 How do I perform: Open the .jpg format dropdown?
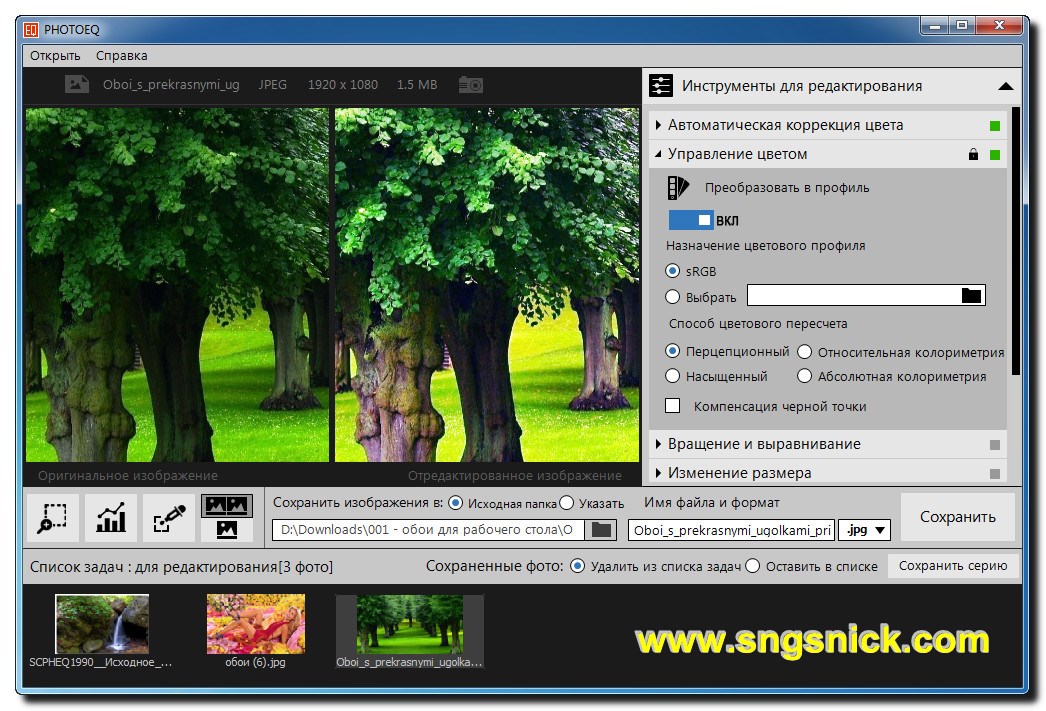(x=865, y=530)
